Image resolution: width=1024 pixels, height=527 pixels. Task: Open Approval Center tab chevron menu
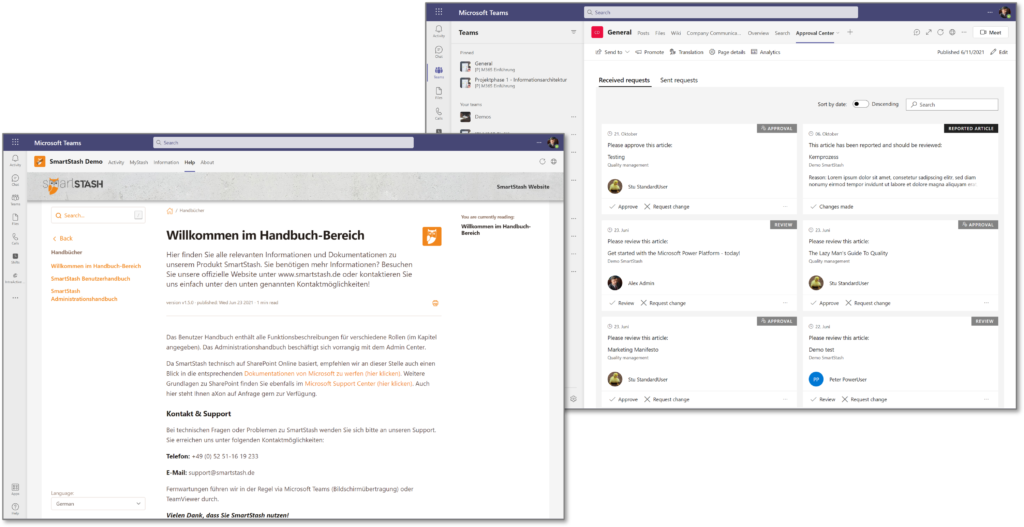[x=838, y=33]
